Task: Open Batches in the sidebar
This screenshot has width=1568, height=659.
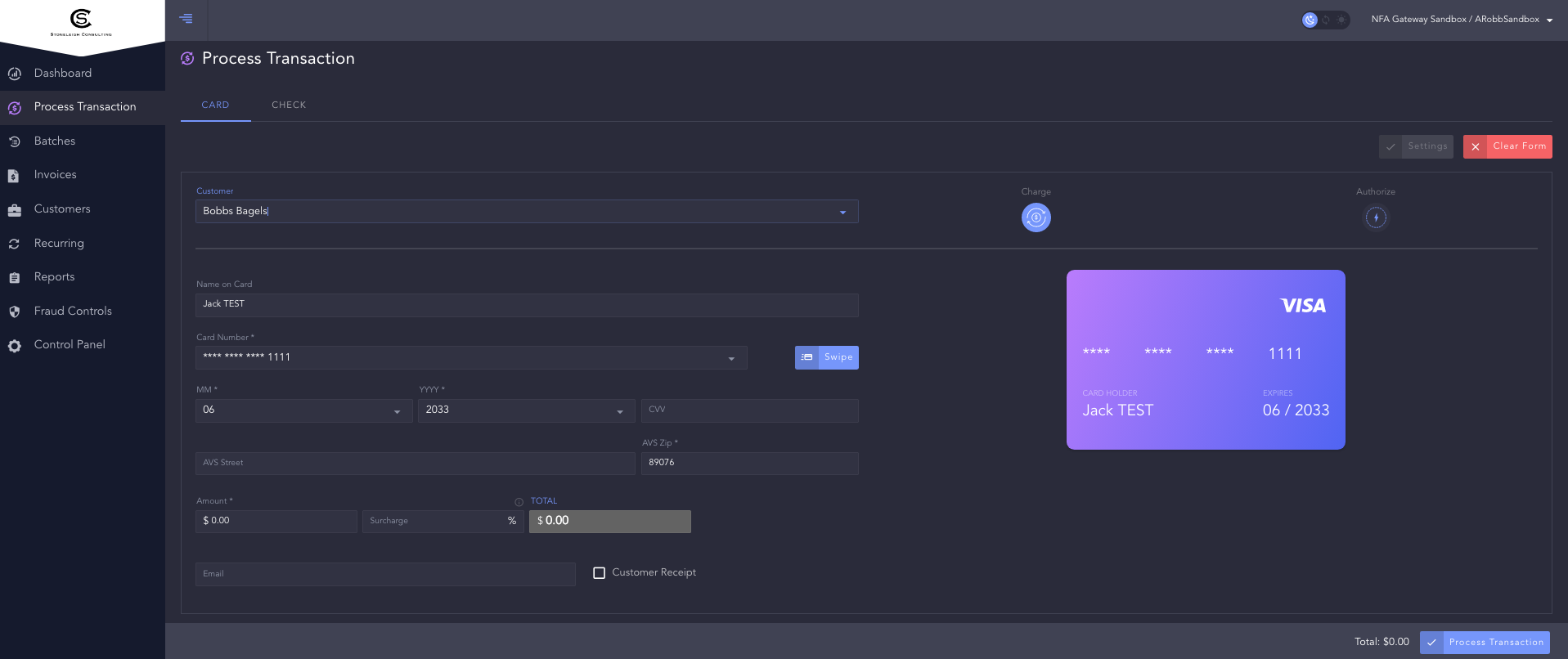Action: pos(83,141)
